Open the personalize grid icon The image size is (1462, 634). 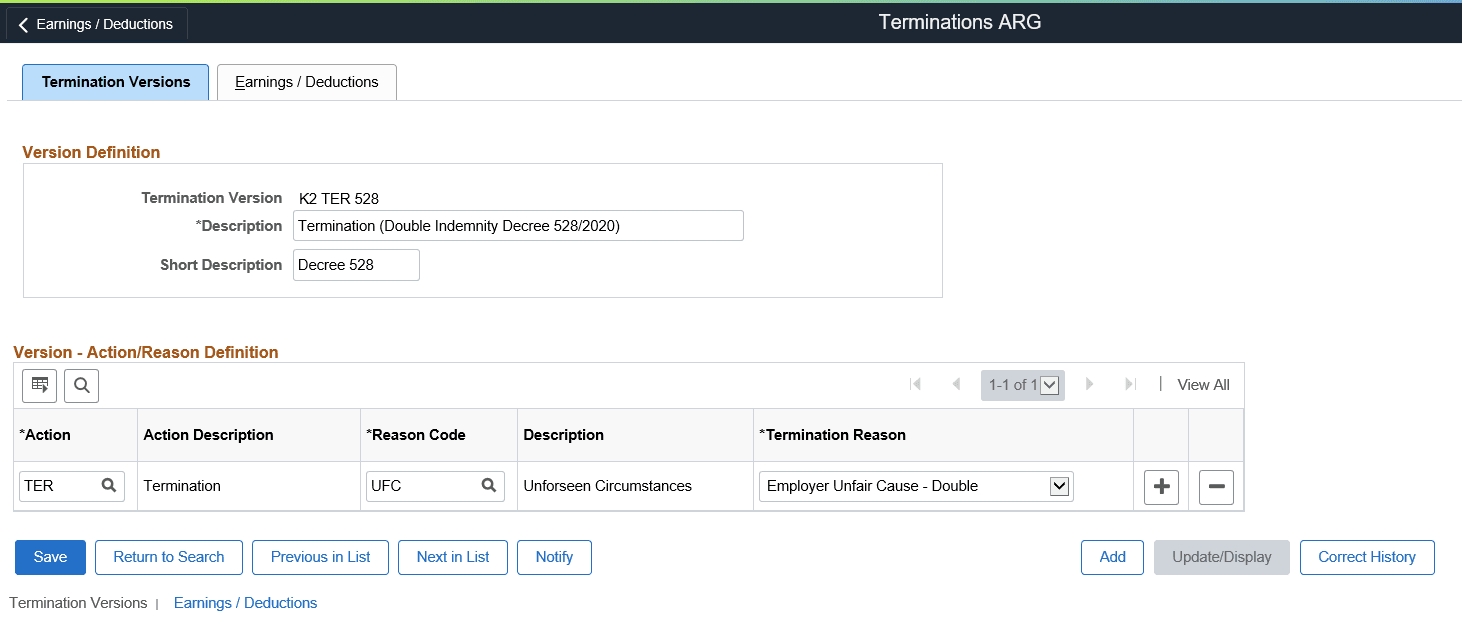click(x=38, y=385)
